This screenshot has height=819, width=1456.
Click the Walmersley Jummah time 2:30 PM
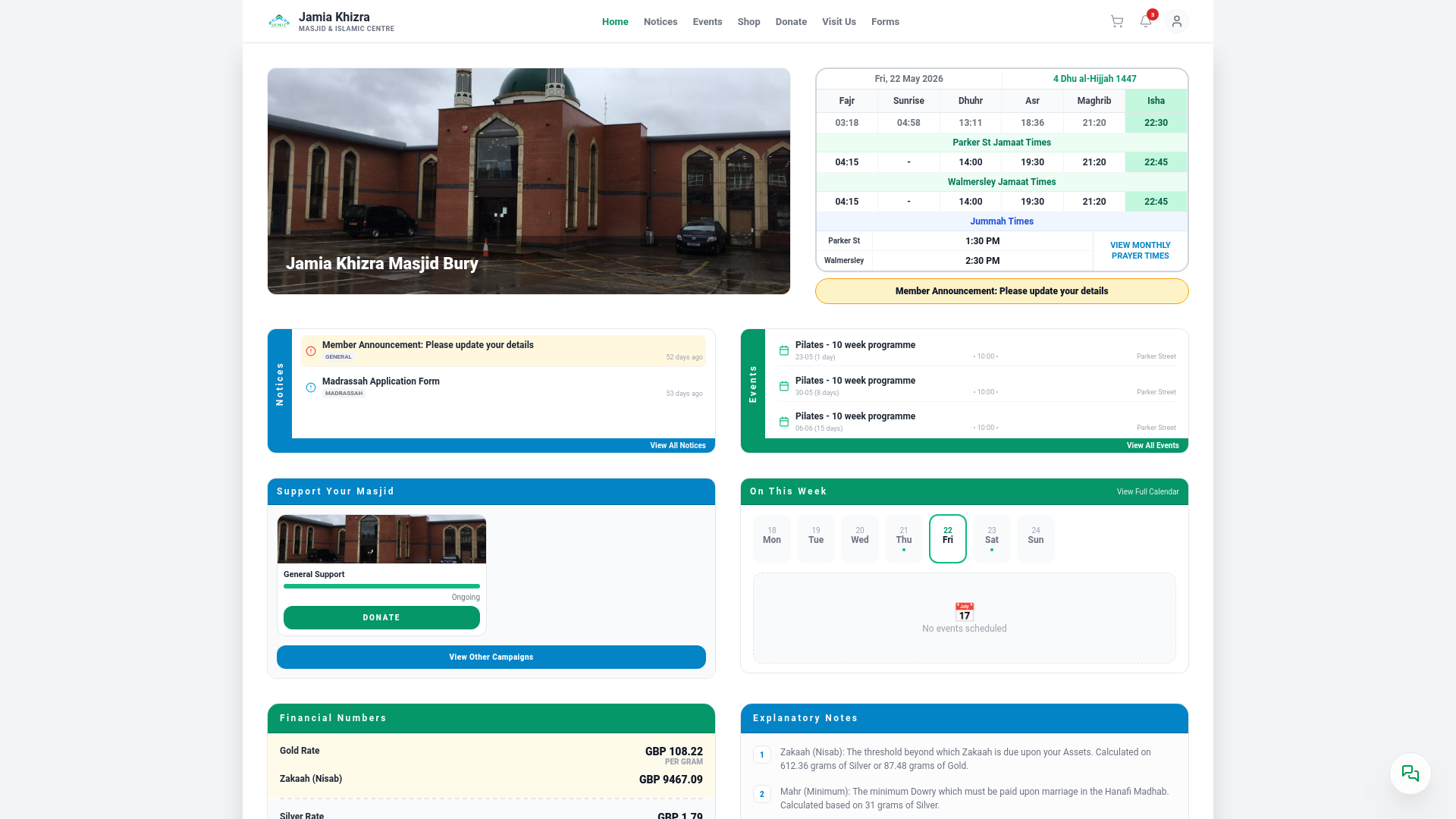(x=983, y=261)
